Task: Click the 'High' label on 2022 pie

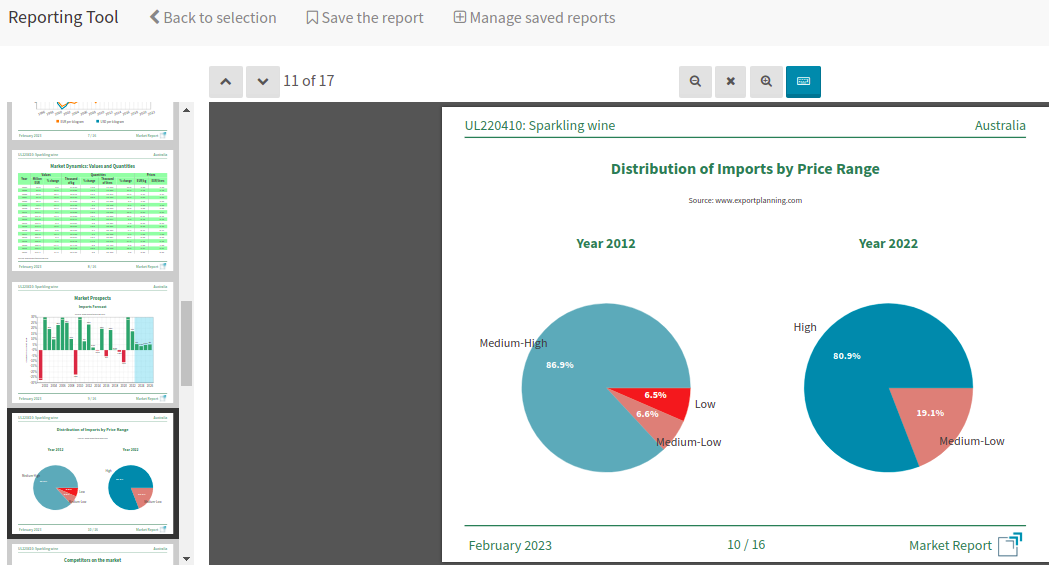Action: (x=805, y=327)
